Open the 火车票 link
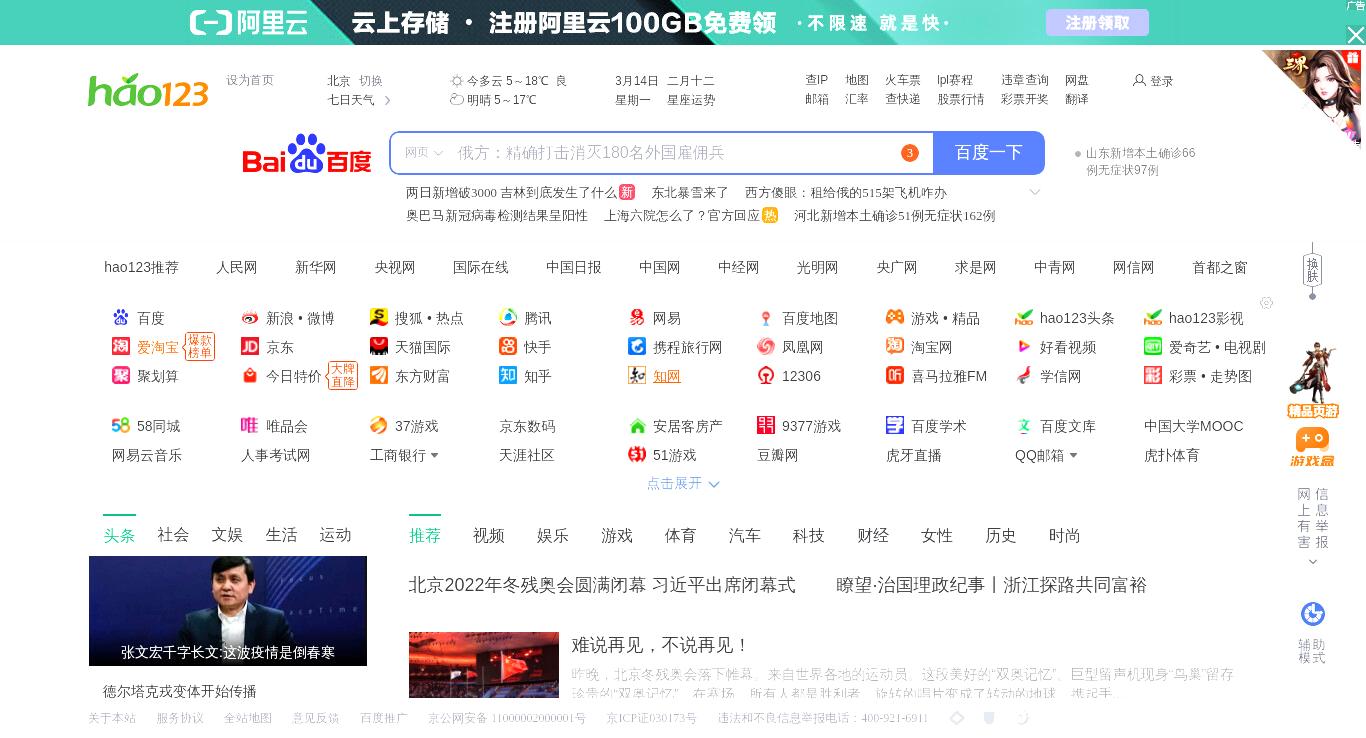 [903, 80]
